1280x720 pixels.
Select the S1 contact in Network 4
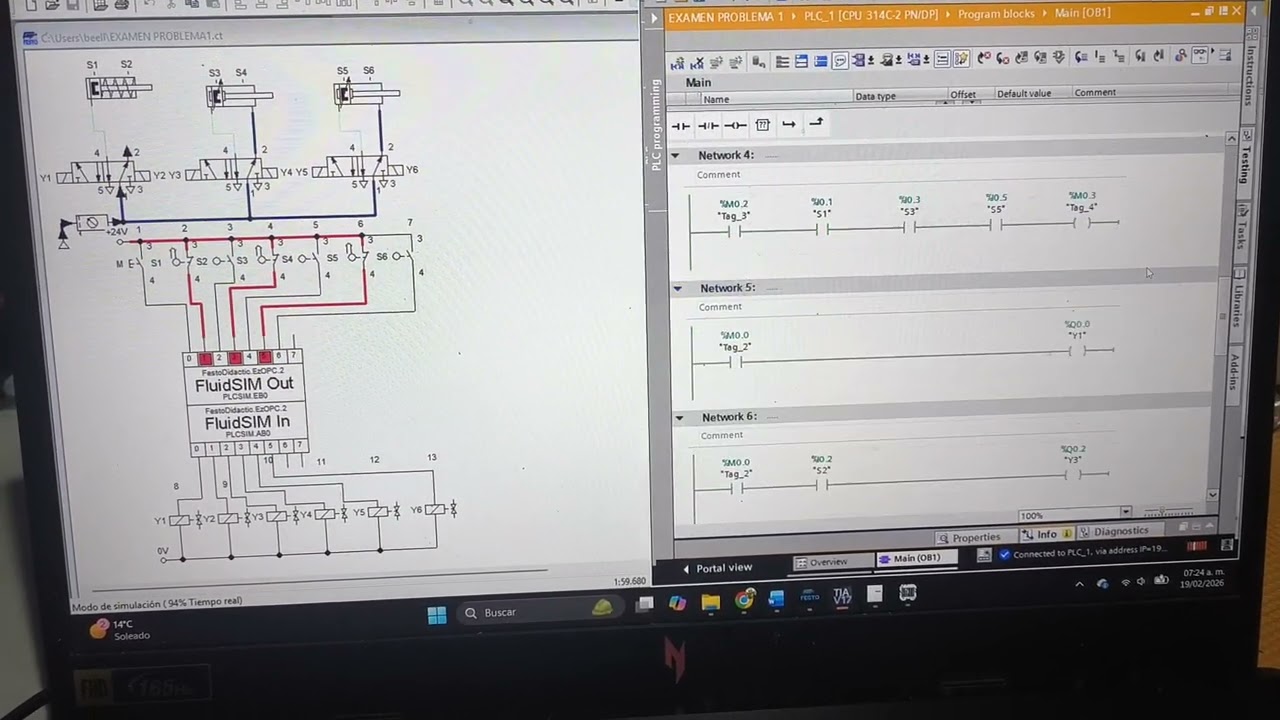point(822,229)
